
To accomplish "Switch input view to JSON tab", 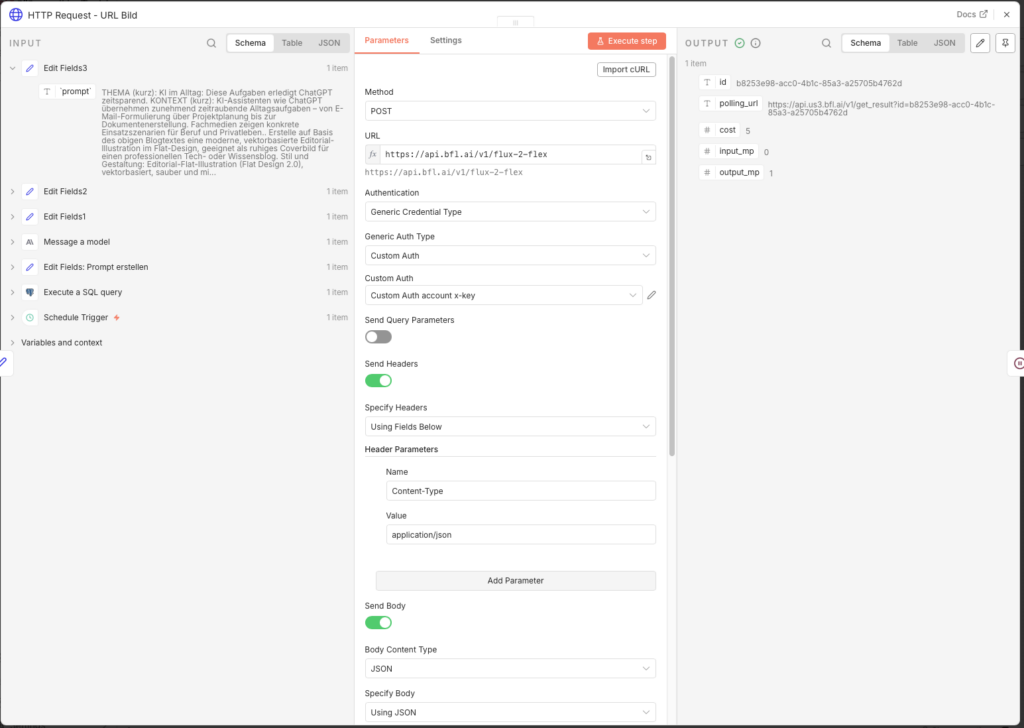I will tap(329, 43).
